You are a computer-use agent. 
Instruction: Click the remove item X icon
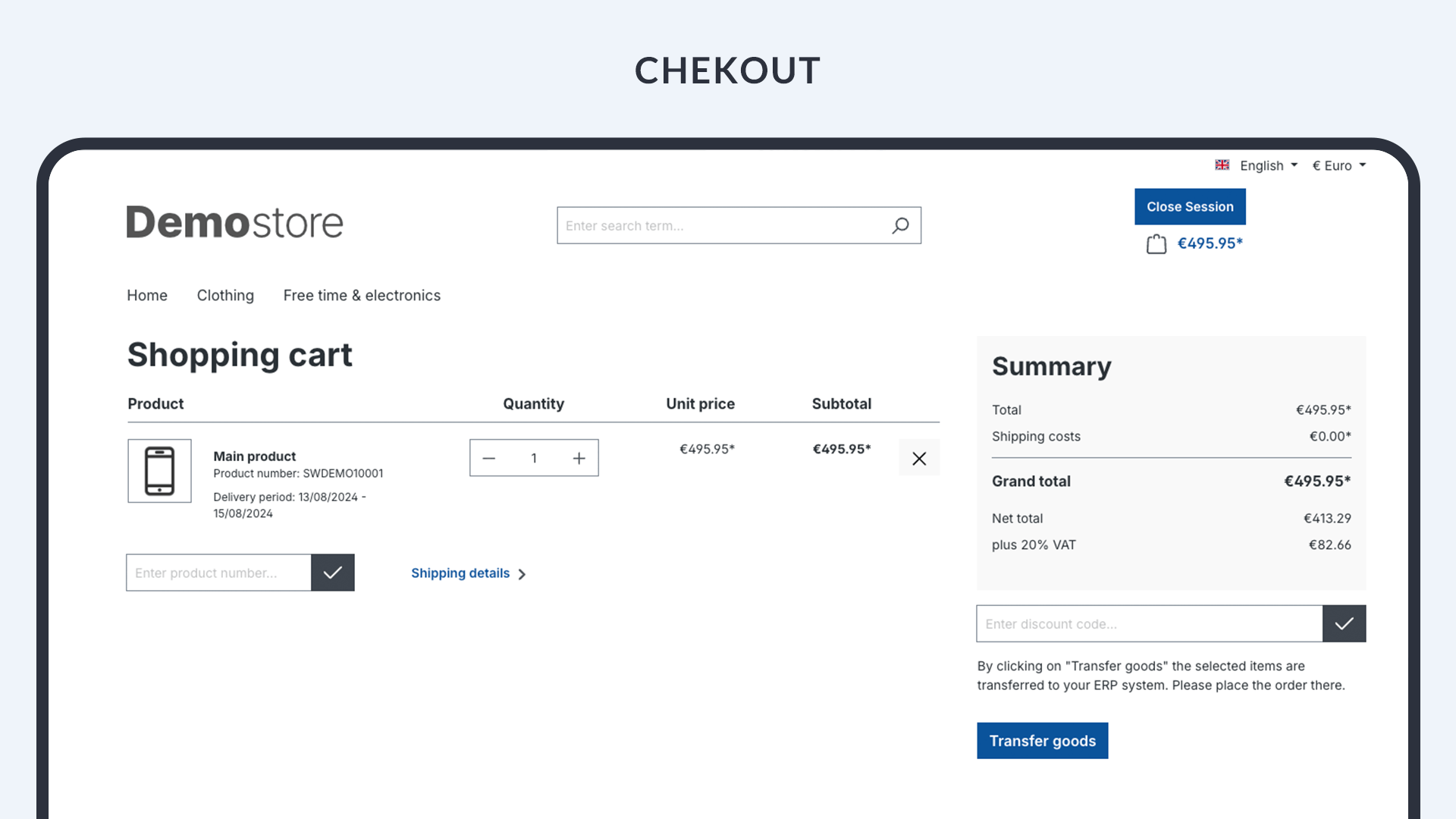[x=919, y=458]
